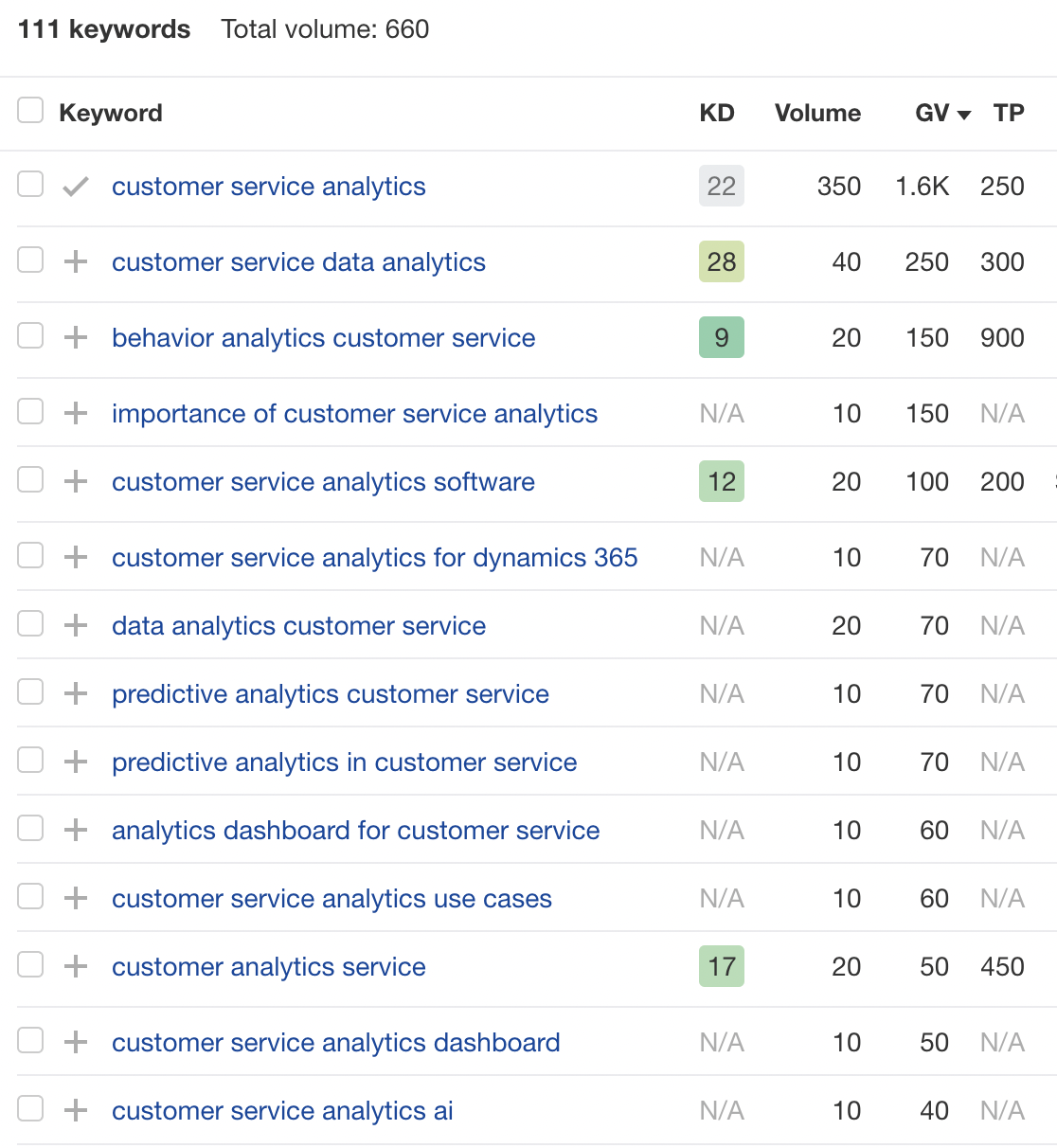The image size is (1057, 1148).
Task: Sort the table by KD column header
Action: coord(716,114)
